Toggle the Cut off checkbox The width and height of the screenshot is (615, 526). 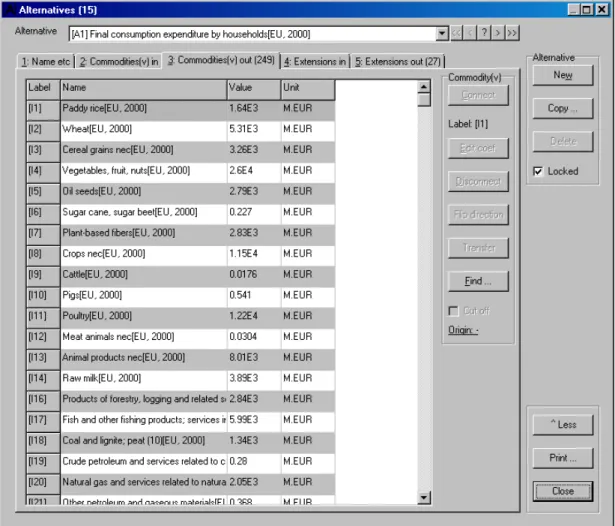pyautogui.click(x=453, y=311)
